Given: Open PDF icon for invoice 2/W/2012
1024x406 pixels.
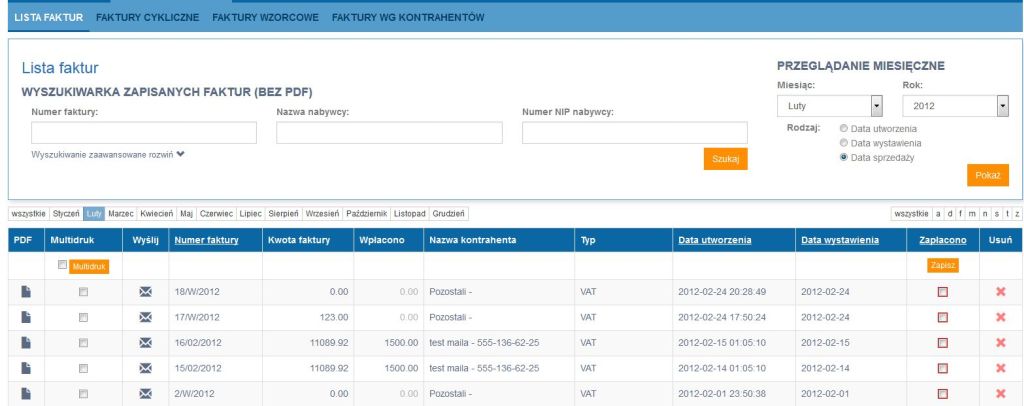Looking at the screenshot, I should (x=25, y=394).
